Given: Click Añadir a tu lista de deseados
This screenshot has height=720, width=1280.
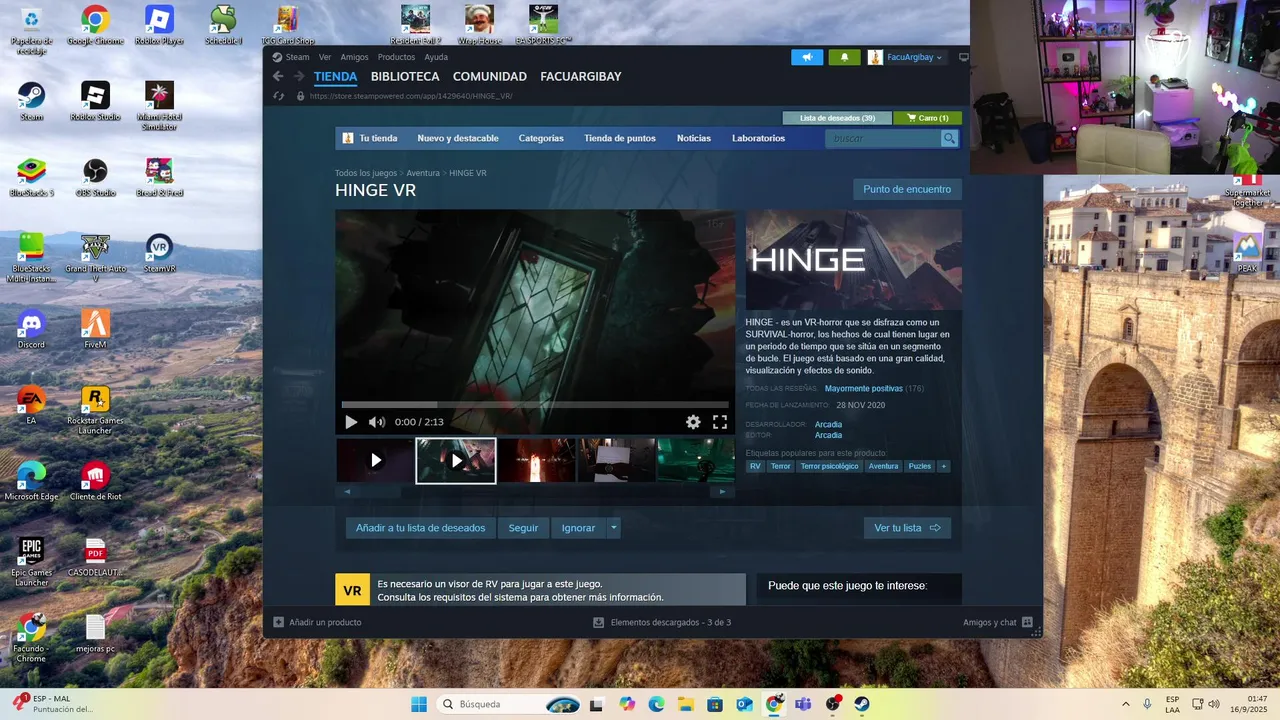Looking at the screenshot, I should 420,528.
